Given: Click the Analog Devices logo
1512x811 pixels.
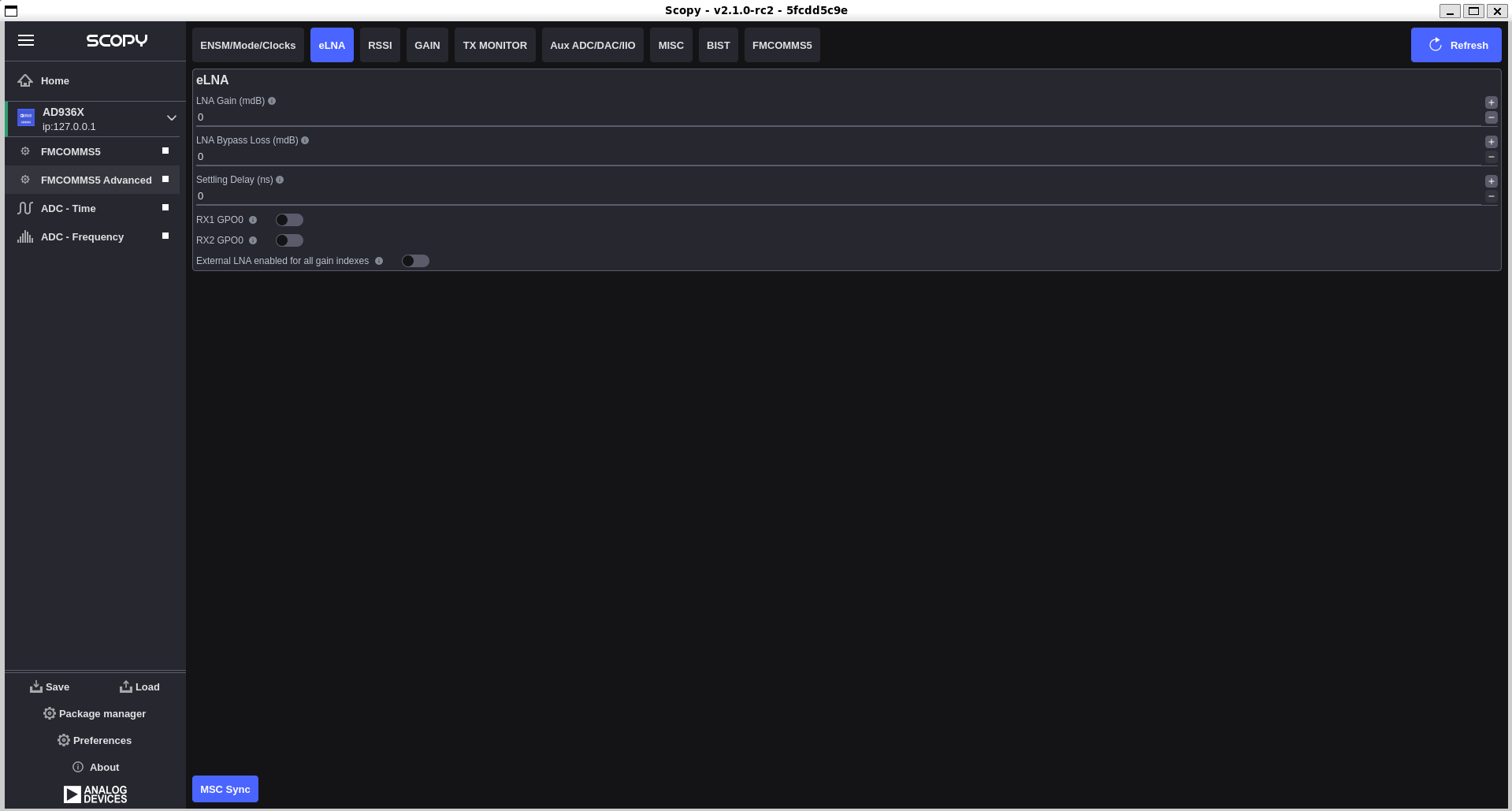Looking at the screenshot, I should pyautogui.click(x=95, y=794).
